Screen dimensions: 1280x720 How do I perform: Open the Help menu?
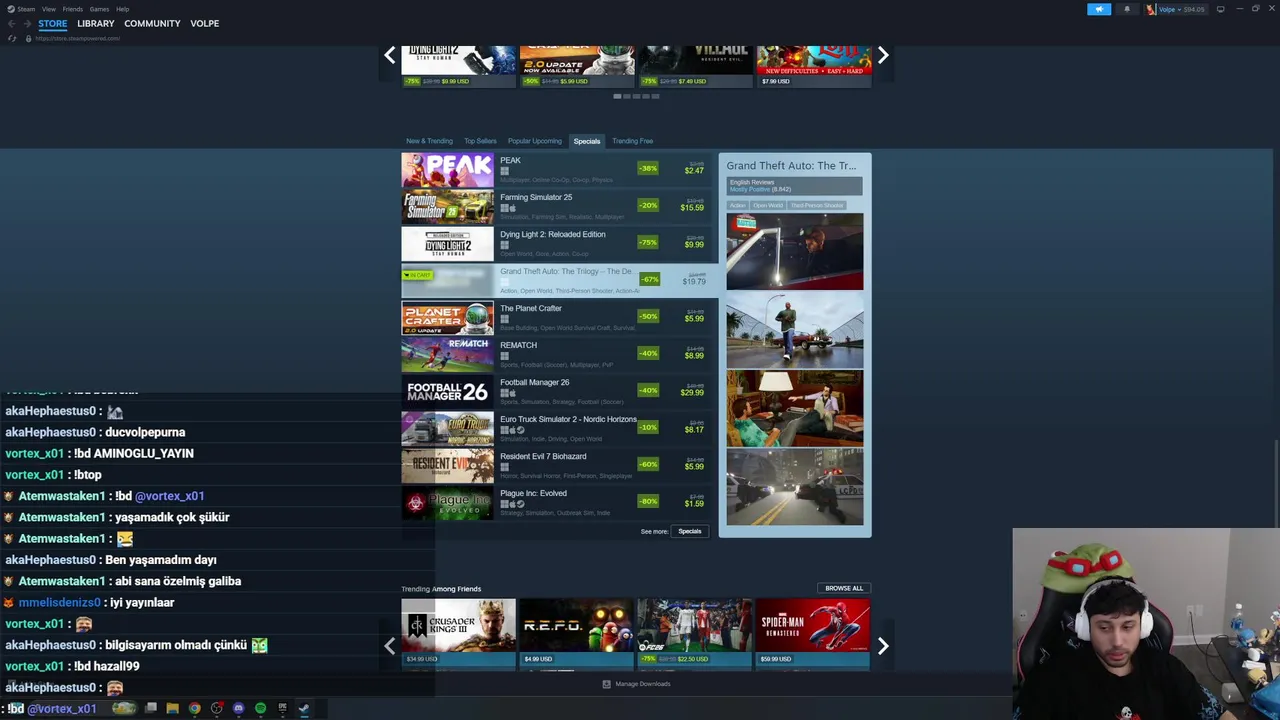point(122,9)
